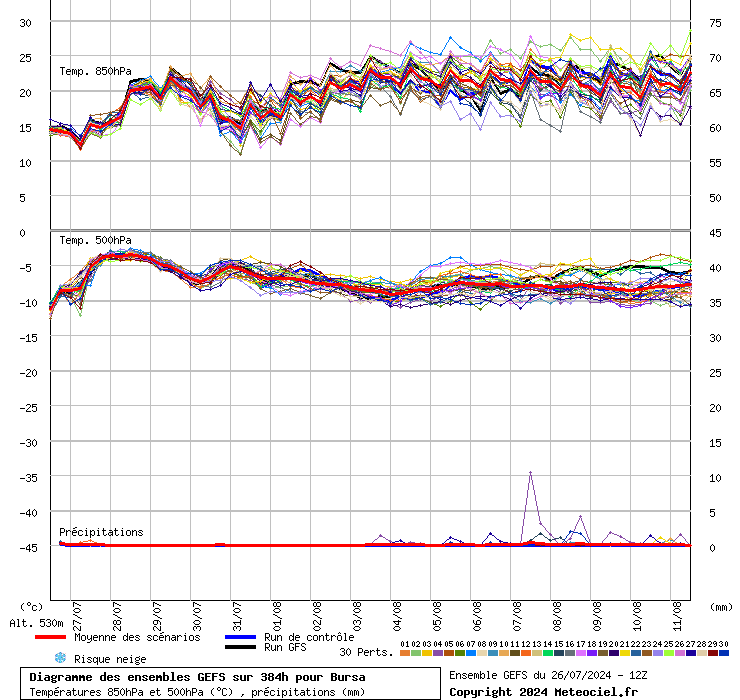740x700 pixels.
Task: Click the 04/08 date label
Action: click(397, 616)
